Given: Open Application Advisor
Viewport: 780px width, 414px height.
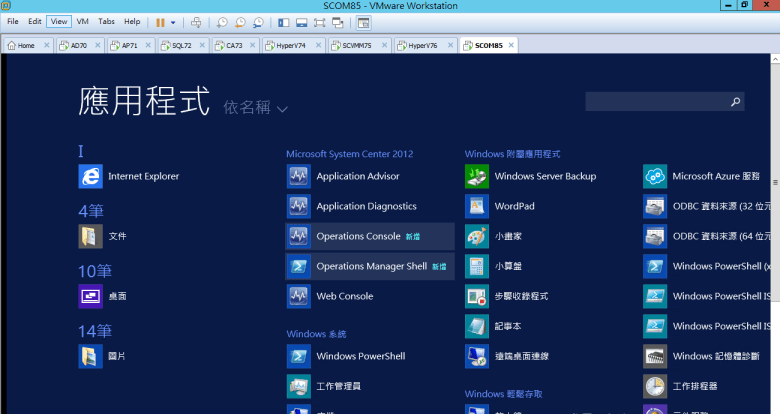Looking at the screenshot, I should click(x=357, y=176).
